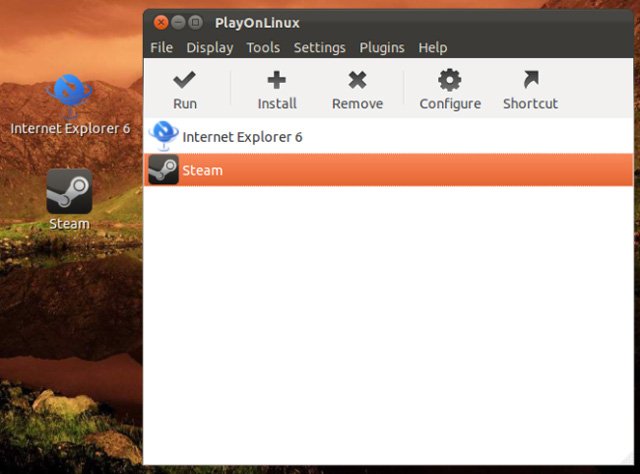Screen dimensions: 640x474
Task: Select the highlighted Steam row text
Action: click(x=202, y=170)
